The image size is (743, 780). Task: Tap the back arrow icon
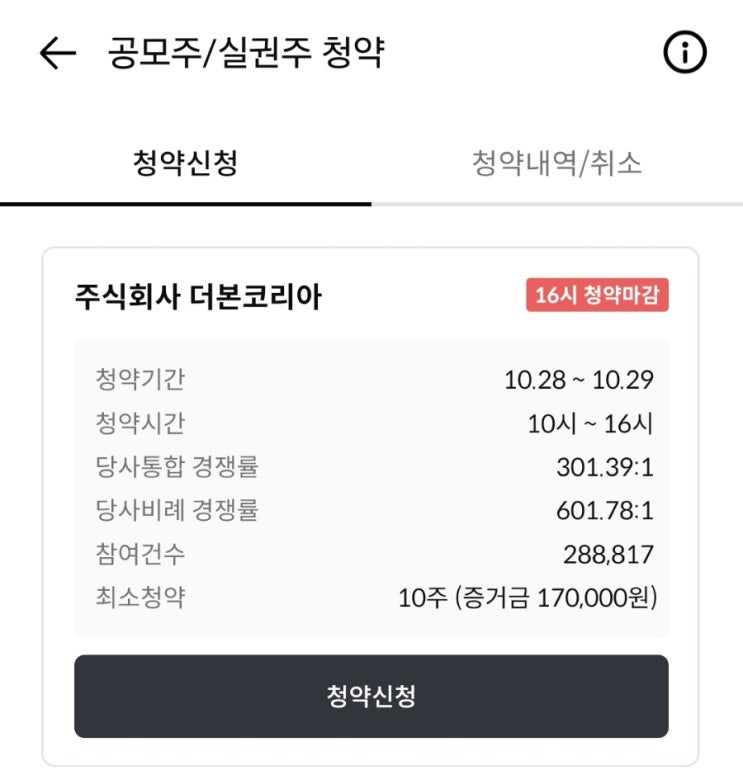point(58,54)
